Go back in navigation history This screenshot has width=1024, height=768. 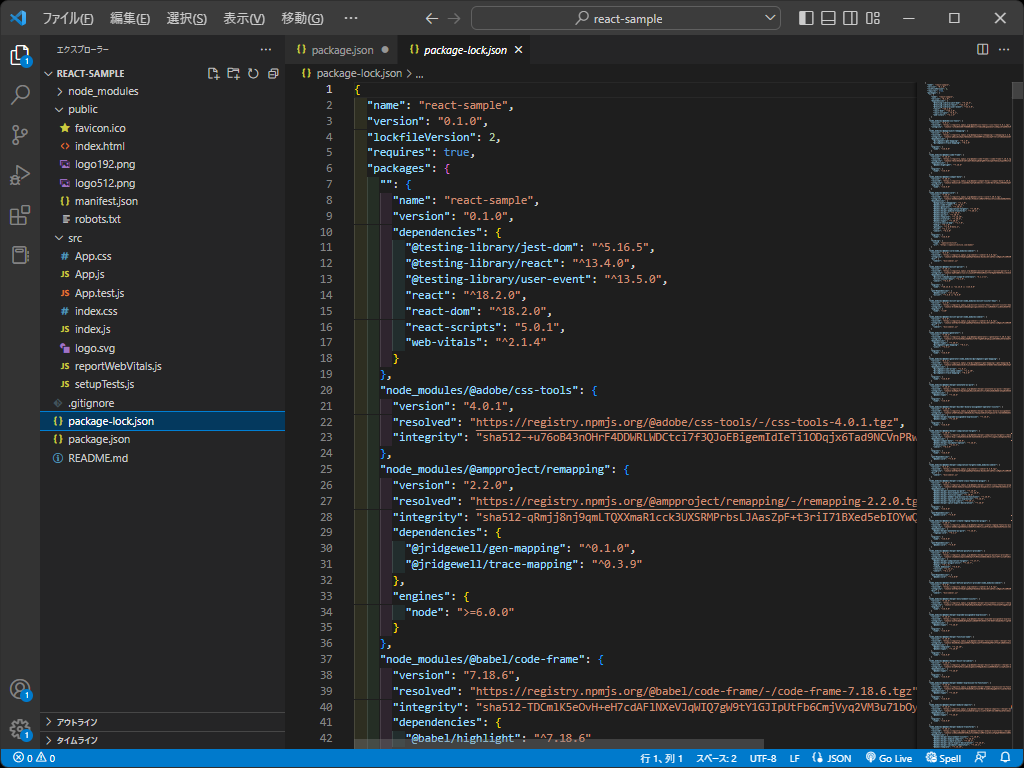[432, 18]
